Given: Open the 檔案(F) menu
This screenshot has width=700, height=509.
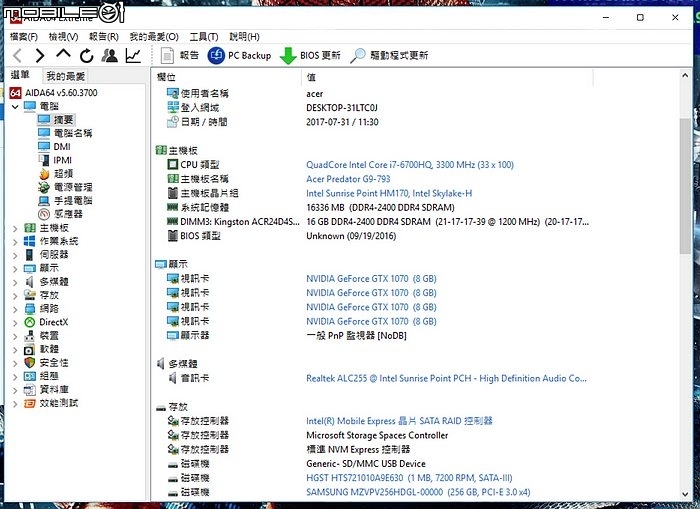Looking at the screenshot, I should 24,37.
